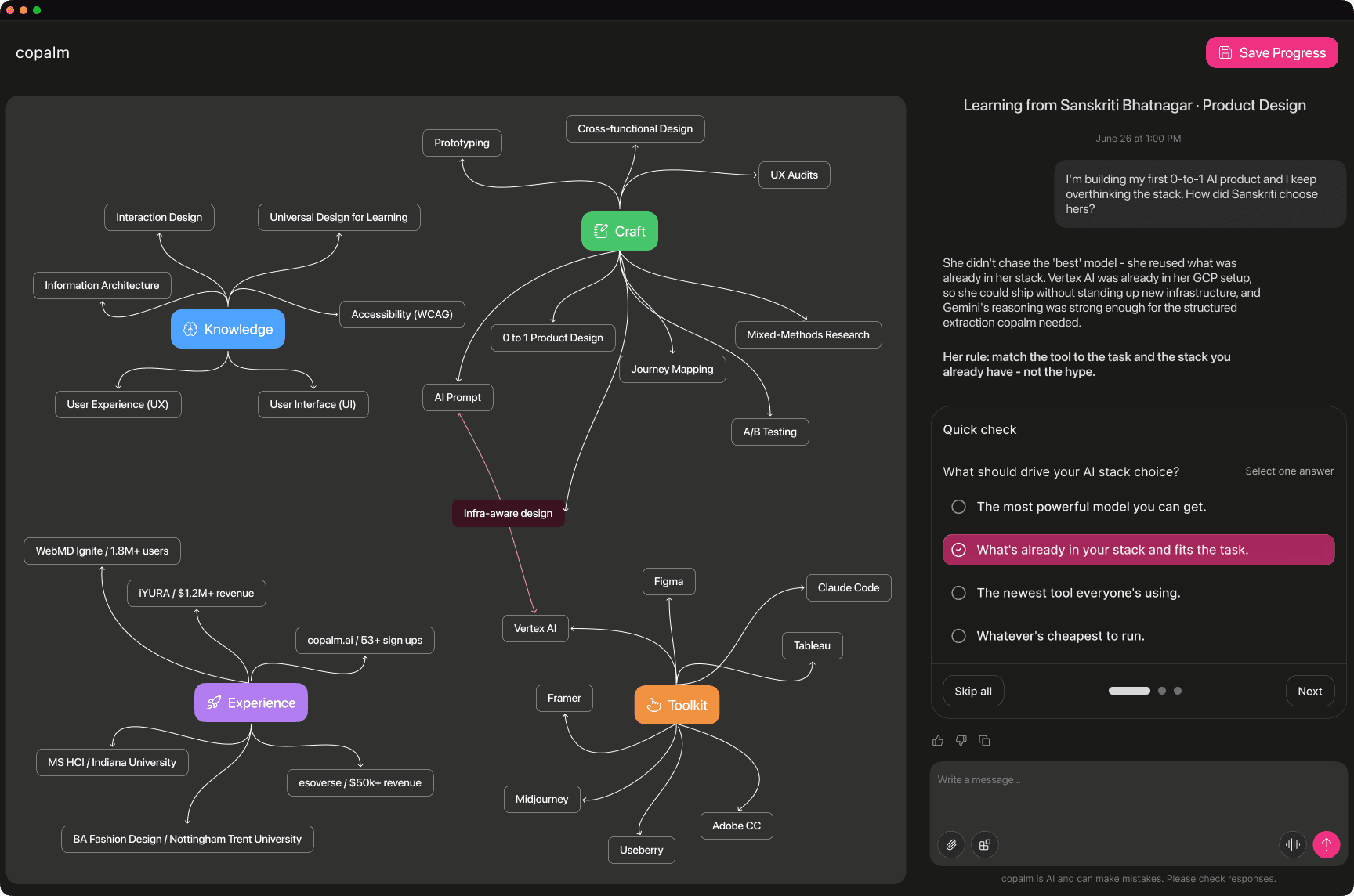Click the Claude Code node
The image size is (1354, 896).
[x=849, y=587]
